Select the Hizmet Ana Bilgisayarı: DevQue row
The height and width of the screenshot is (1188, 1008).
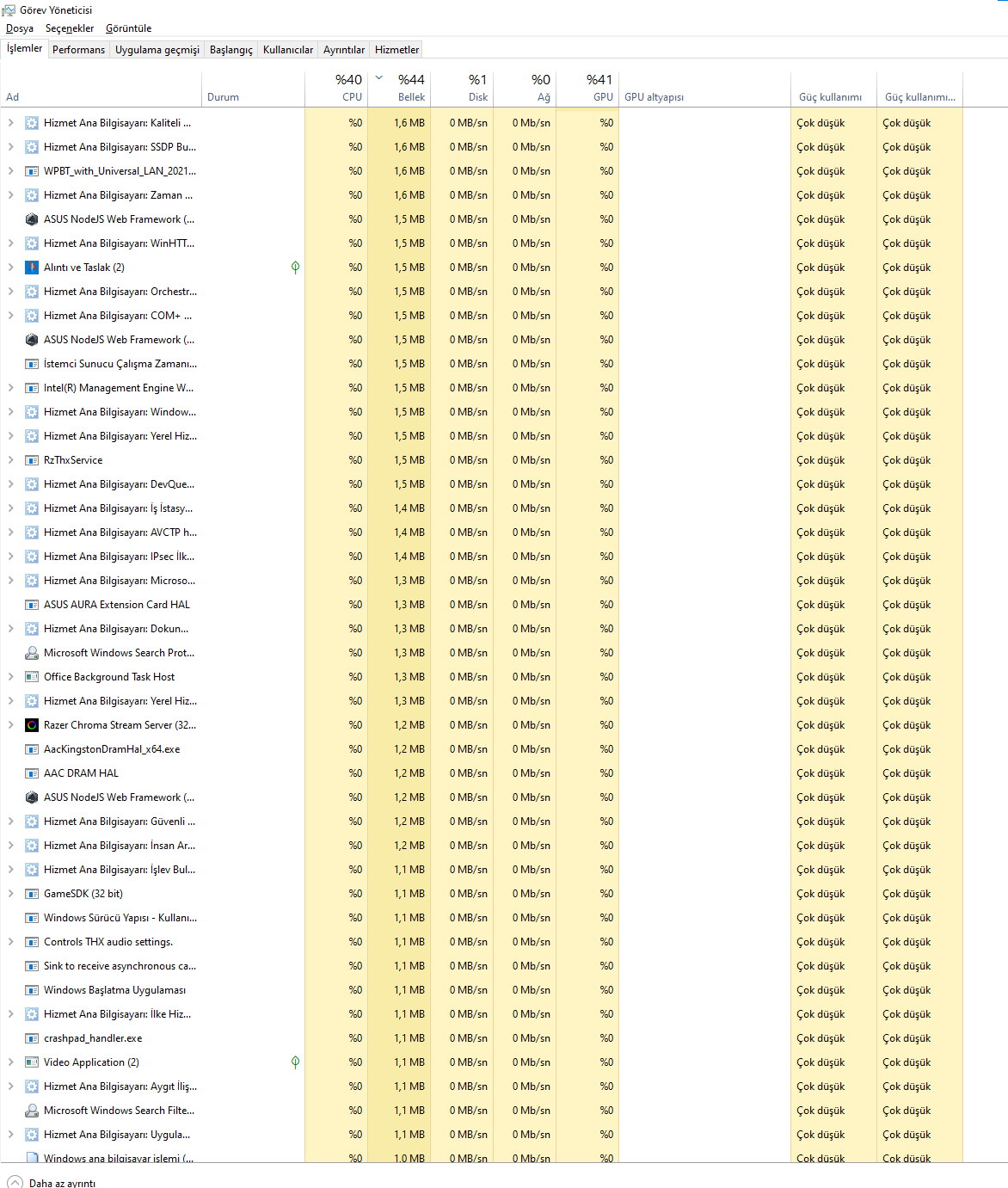(482, 484)
